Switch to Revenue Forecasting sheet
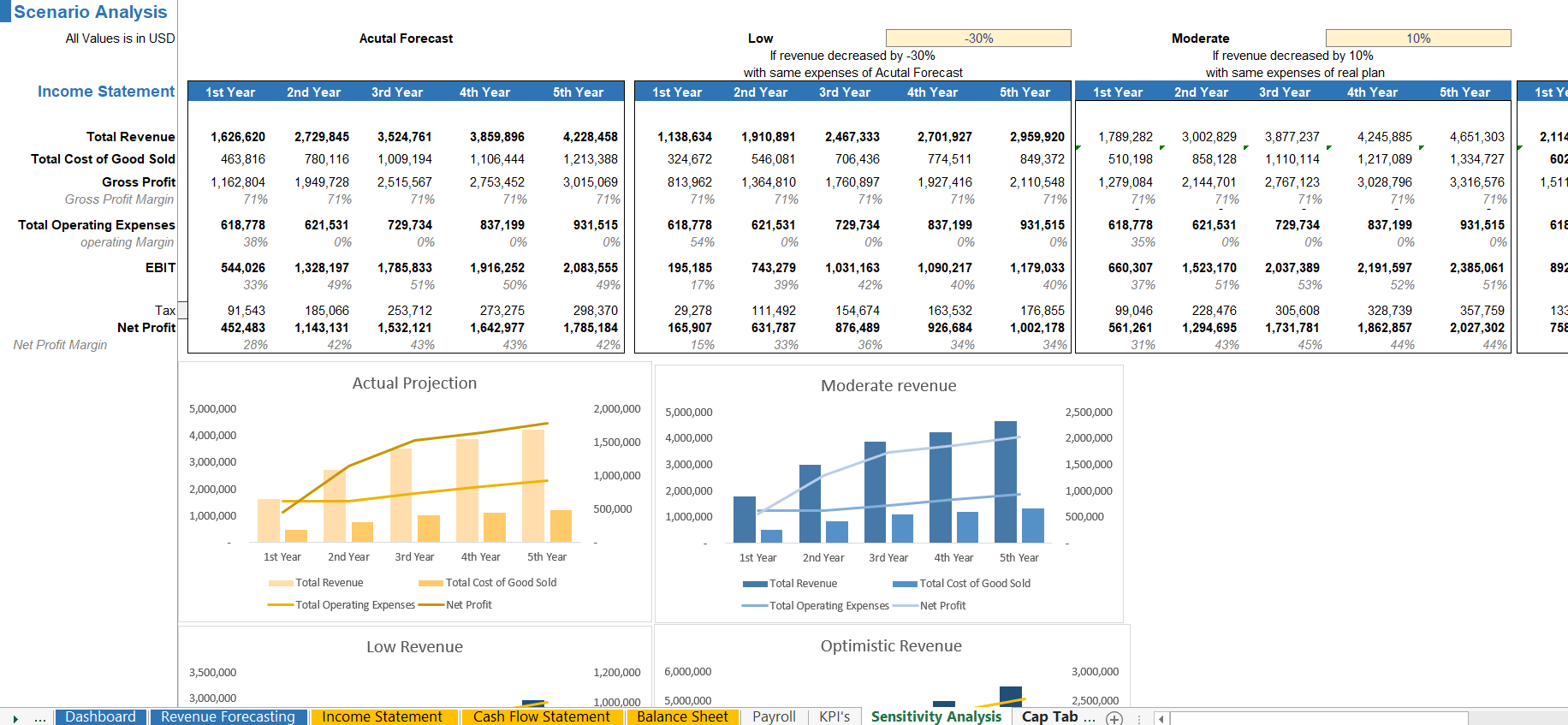Screen dimensions: 1568x725 coord(228,717)
